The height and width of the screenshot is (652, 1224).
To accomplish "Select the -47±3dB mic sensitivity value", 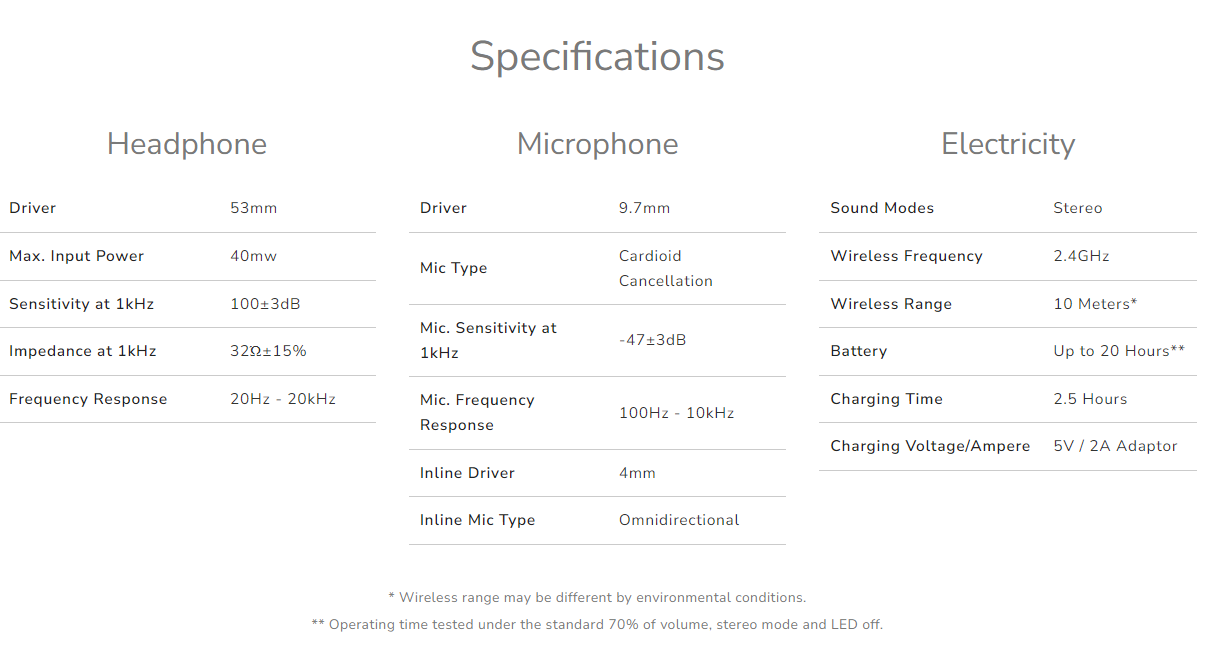I will tap(653, 340).
